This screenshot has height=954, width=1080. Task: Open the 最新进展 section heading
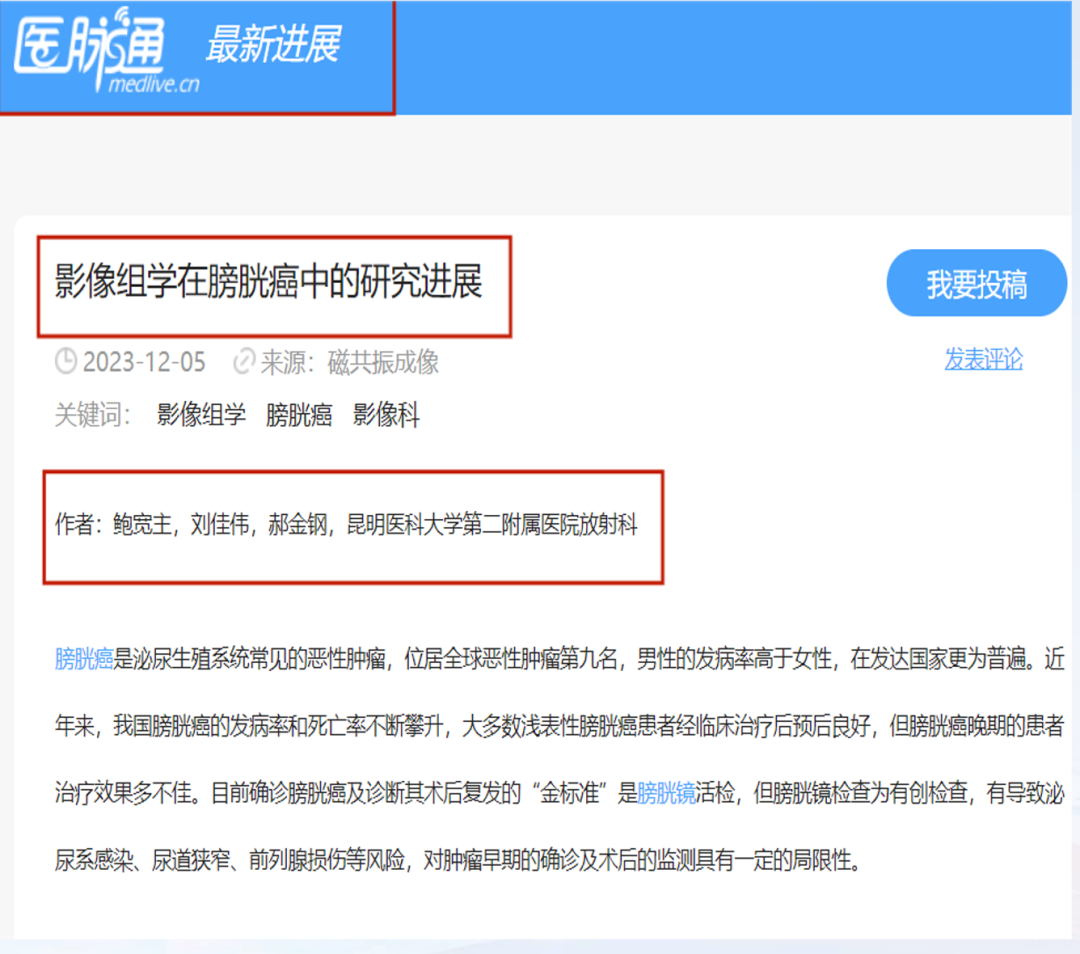(x=274, y=44)
